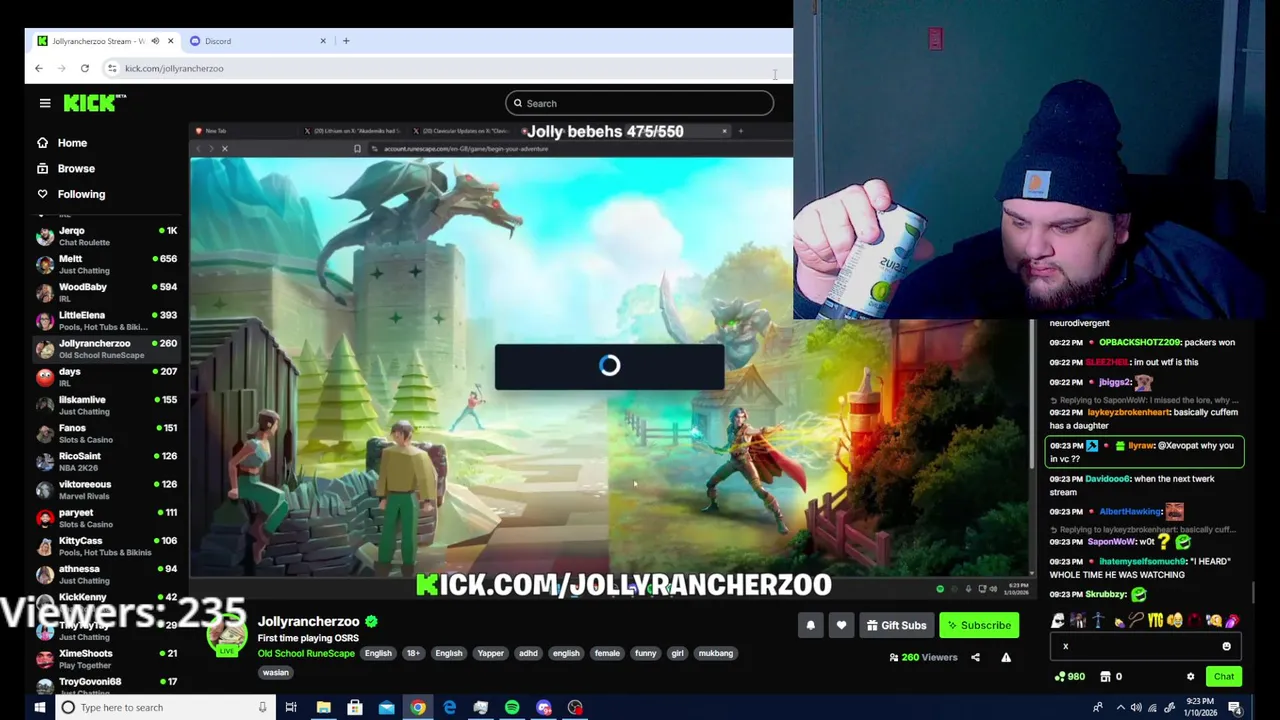Open the Windows notification center
Viewport: 1280px width, 720px height.
pyautogui.click(x=1235, y=707)
